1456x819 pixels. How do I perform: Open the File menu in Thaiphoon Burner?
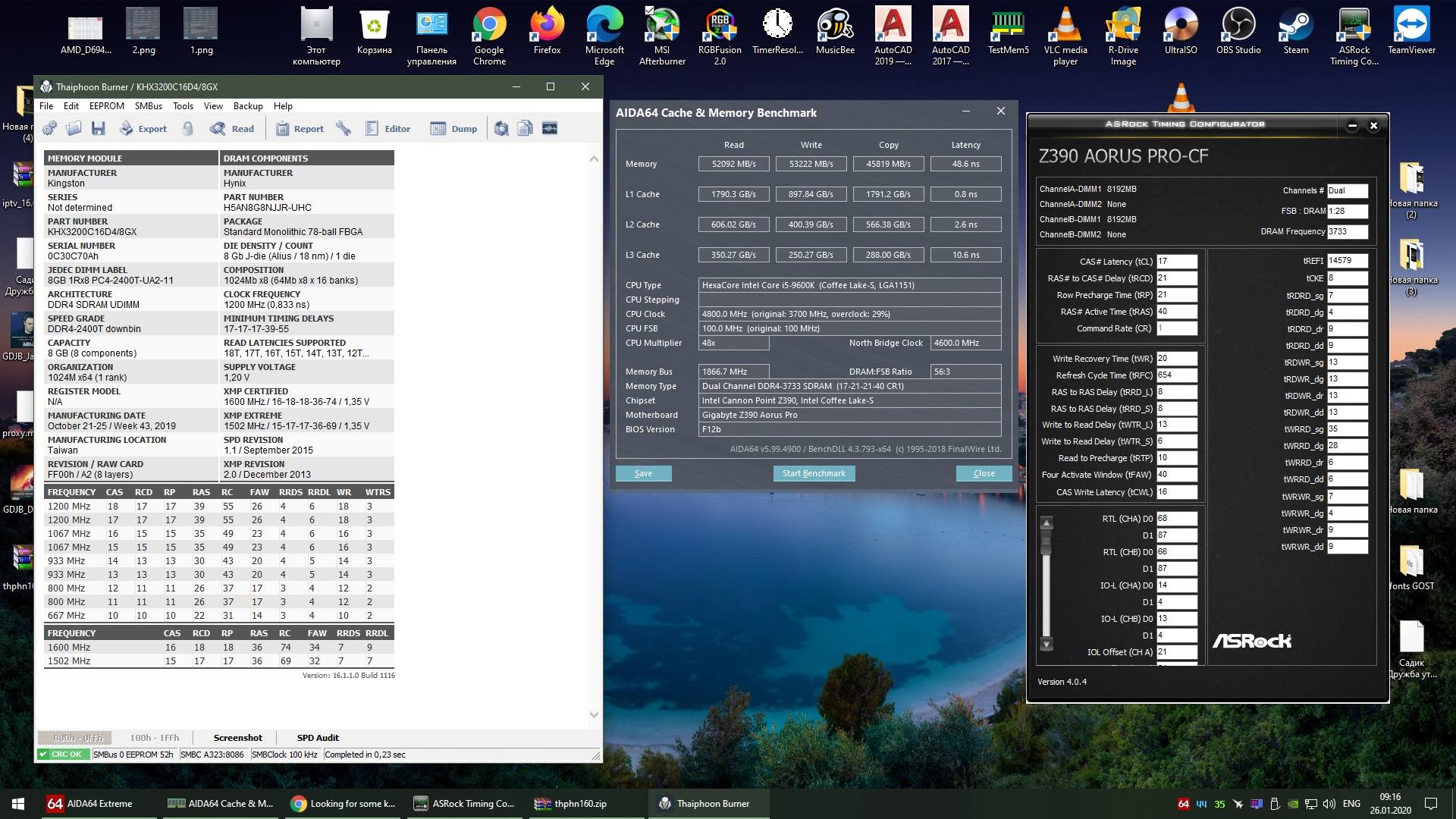pyautogui.click(x=46, y=106)
